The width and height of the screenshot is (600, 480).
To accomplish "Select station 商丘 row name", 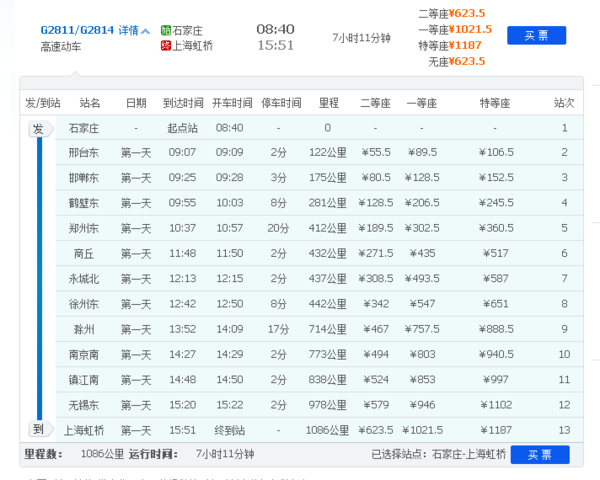I will [84, 254].
